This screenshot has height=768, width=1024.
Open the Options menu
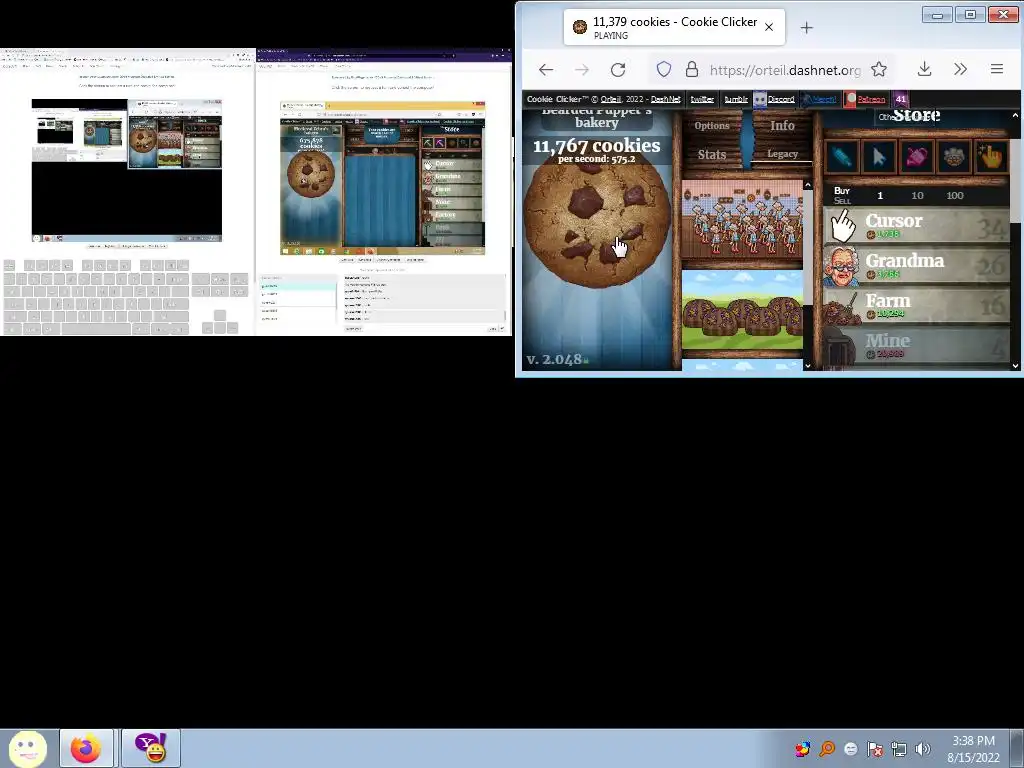(x=712, y=125)
